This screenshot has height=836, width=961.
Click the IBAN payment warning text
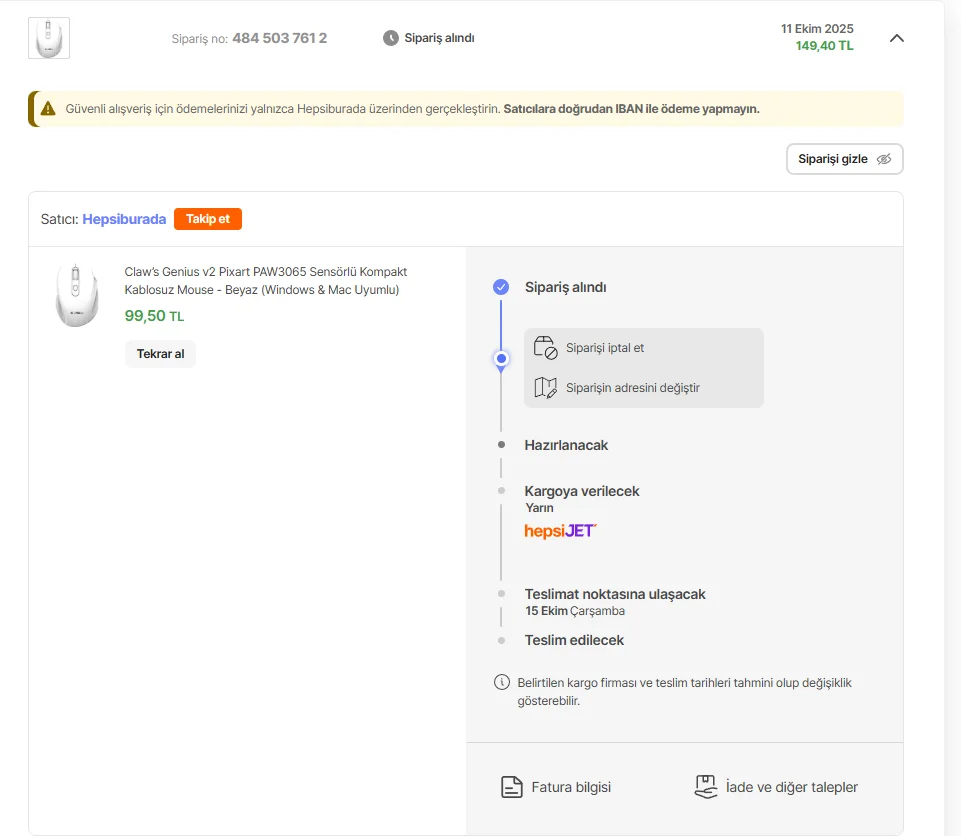click(x=631, y=109)
